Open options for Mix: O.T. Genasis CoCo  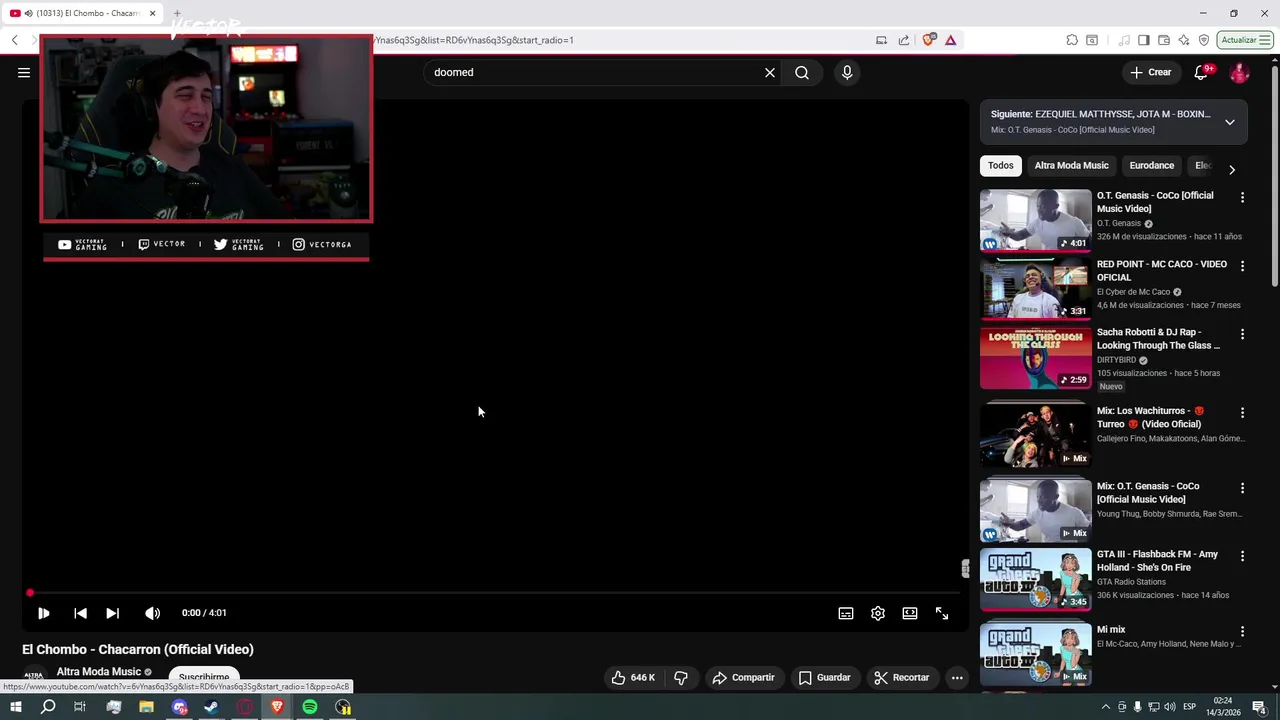click(x=1242, y=488)
